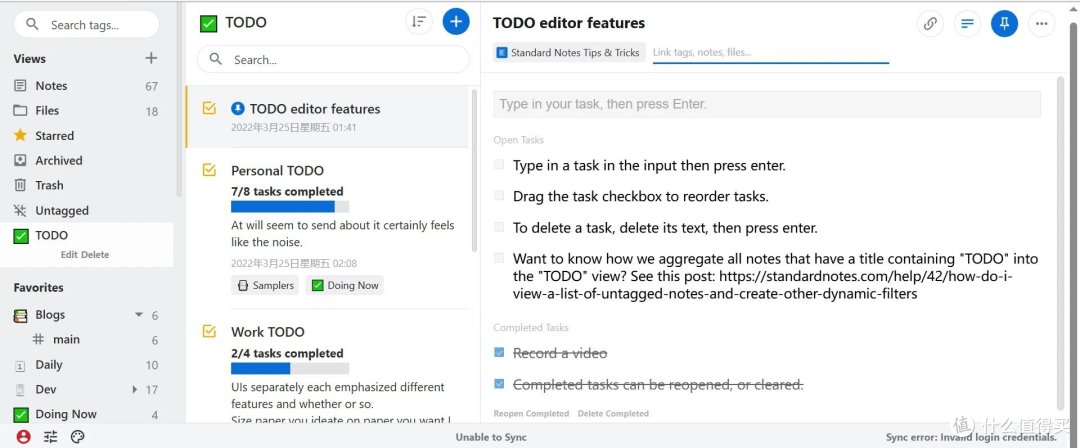Open the editor selection menu icon
The image size is (1080, 448).
pyautogui.click(x=967, y=23)
